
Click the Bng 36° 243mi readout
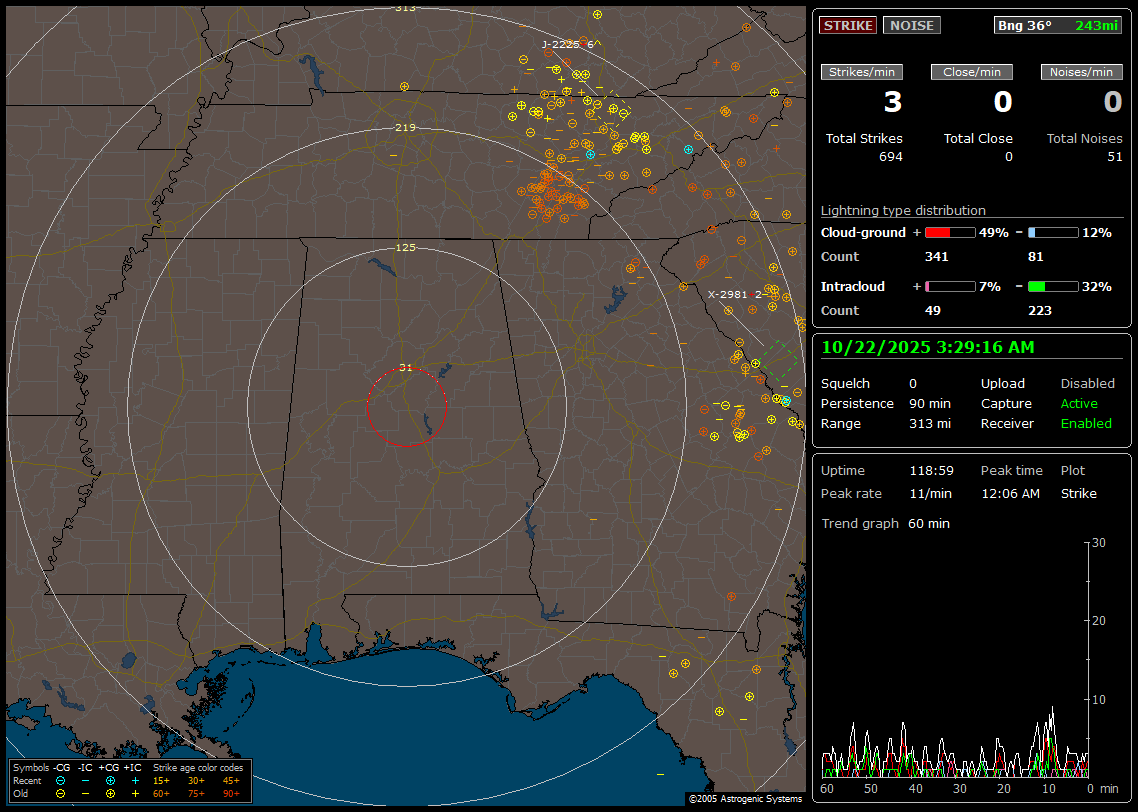(1057, 25)
